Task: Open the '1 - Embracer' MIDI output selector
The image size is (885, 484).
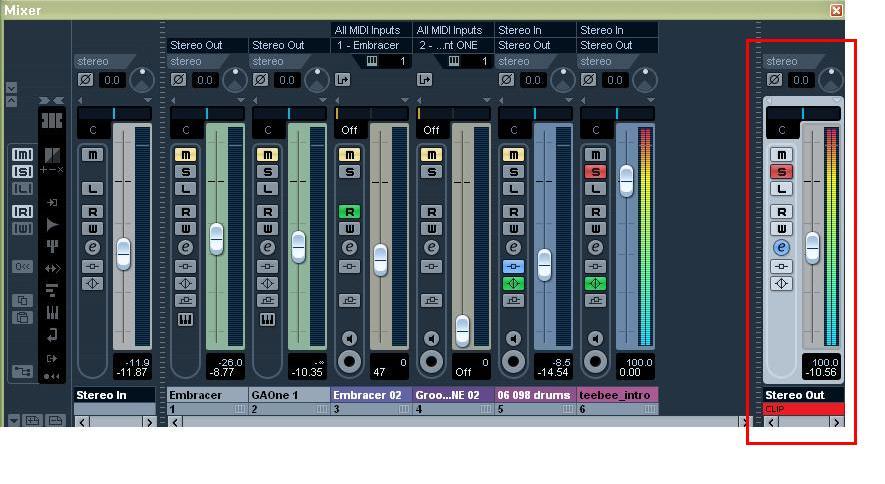Action: (371, 45)
